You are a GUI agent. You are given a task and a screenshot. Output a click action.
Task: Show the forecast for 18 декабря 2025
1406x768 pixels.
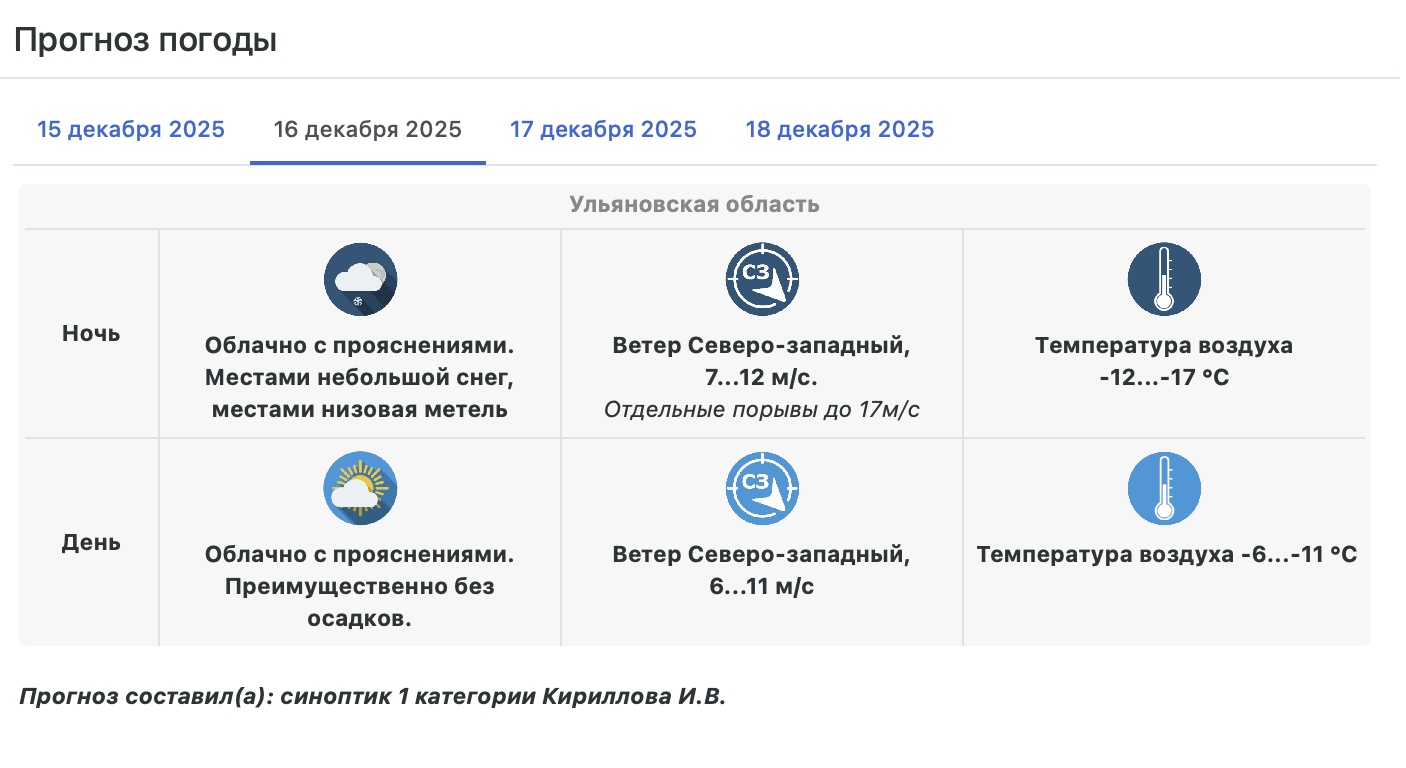(839, 129)
